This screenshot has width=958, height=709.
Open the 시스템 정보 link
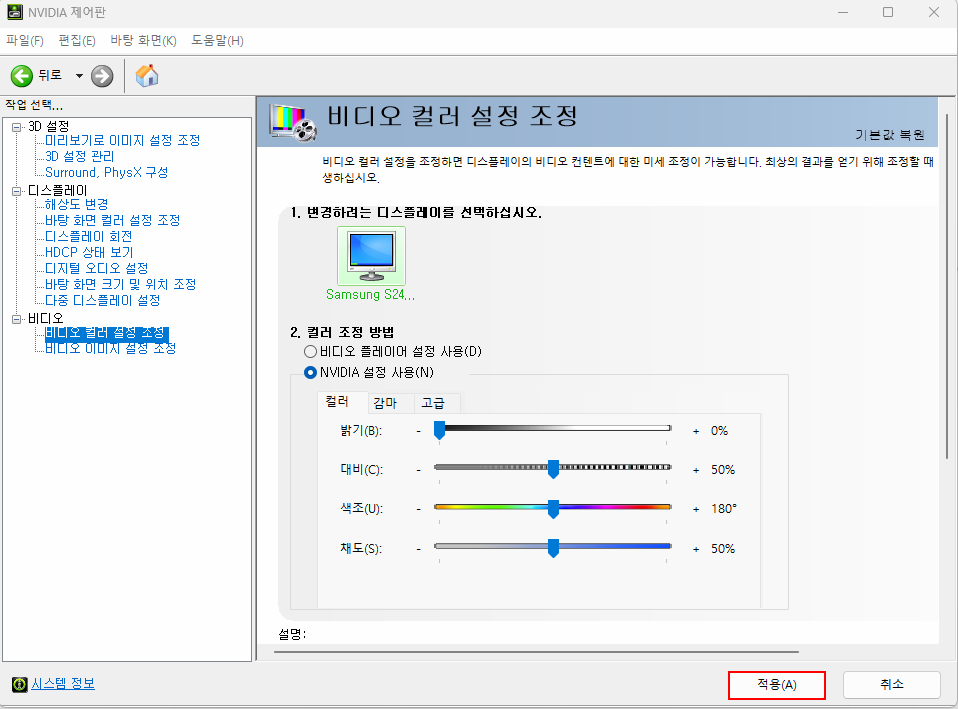click(63, 684)
